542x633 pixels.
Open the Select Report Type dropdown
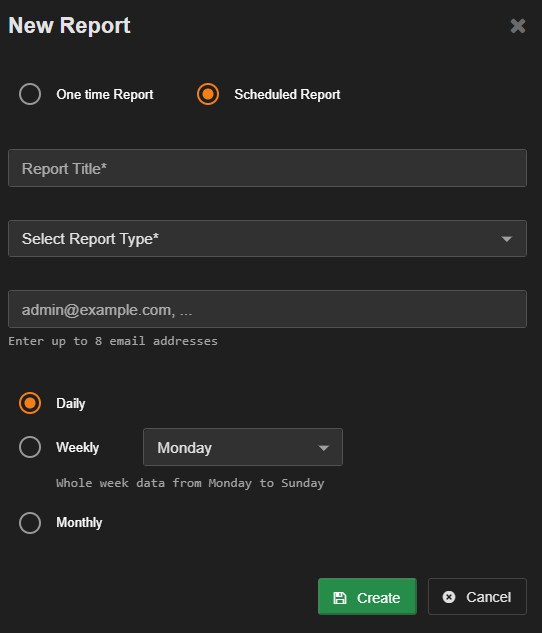[267, 239]
